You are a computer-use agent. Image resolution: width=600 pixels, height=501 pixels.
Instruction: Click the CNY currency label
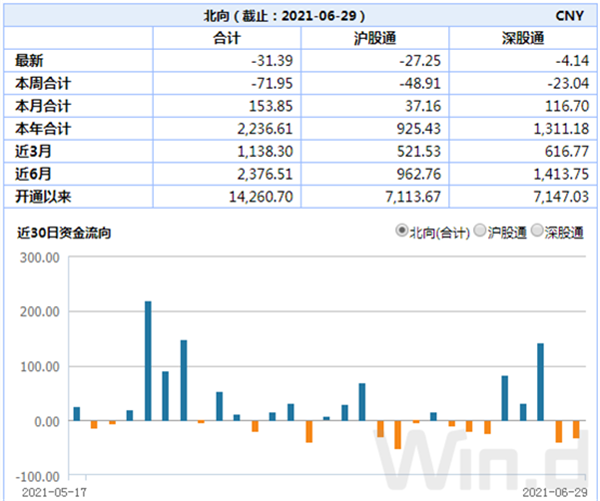570,16
